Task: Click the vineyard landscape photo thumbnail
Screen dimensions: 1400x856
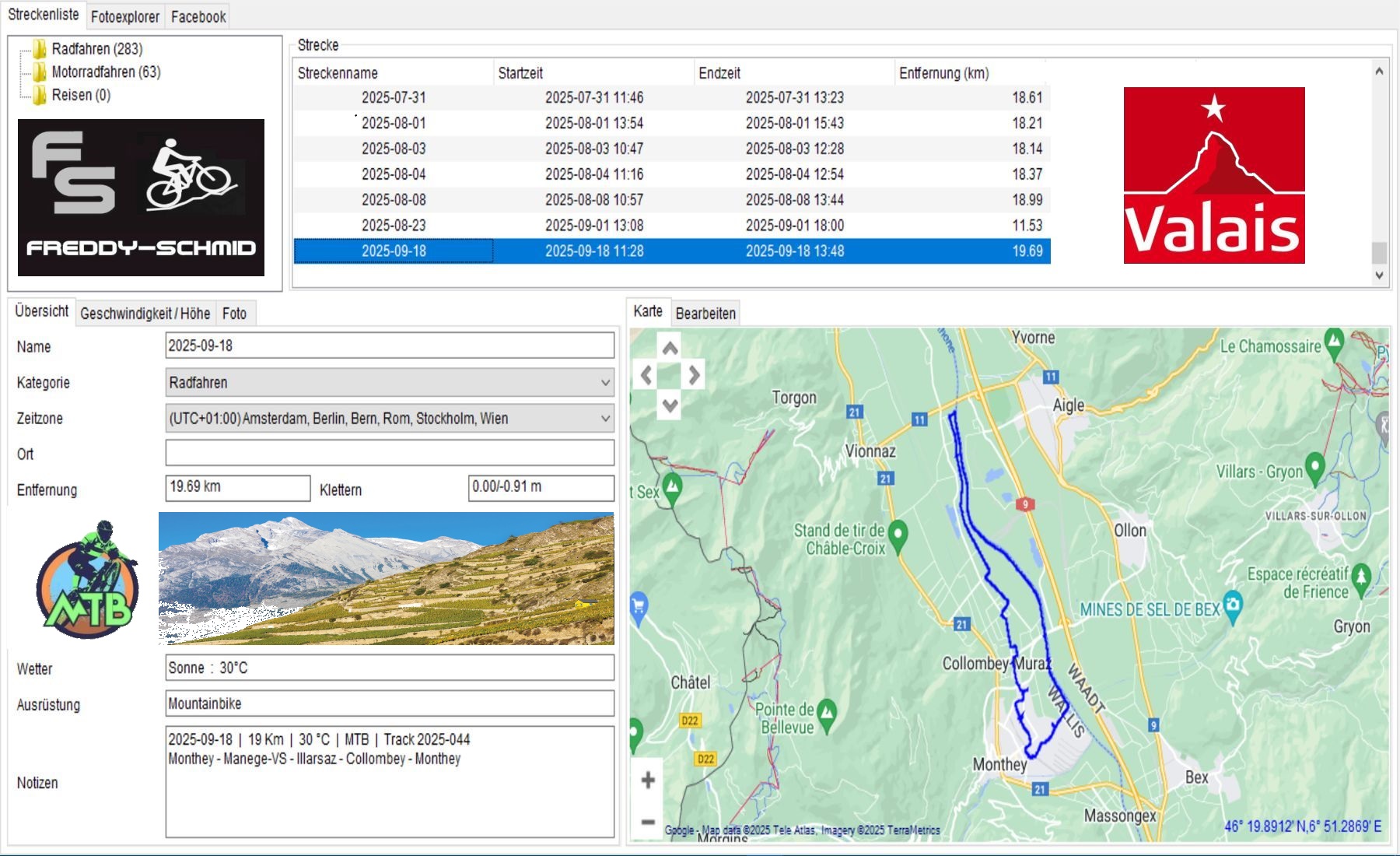Action: click(x=386, y=578)
